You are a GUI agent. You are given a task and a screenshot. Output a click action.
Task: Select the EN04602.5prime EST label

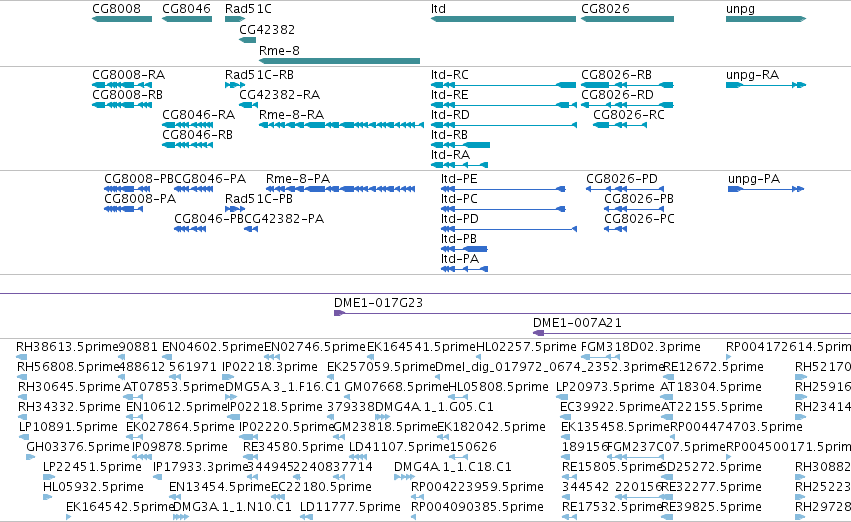[x=213, y=347]
